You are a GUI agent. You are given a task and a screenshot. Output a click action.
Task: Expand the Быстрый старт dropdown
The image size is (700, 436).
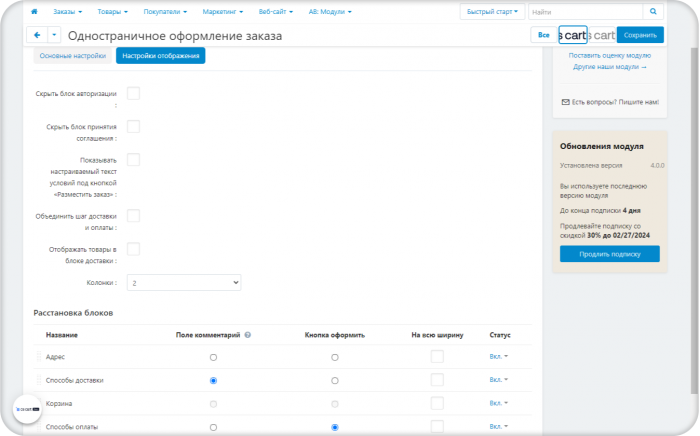(x=492, y=12)
